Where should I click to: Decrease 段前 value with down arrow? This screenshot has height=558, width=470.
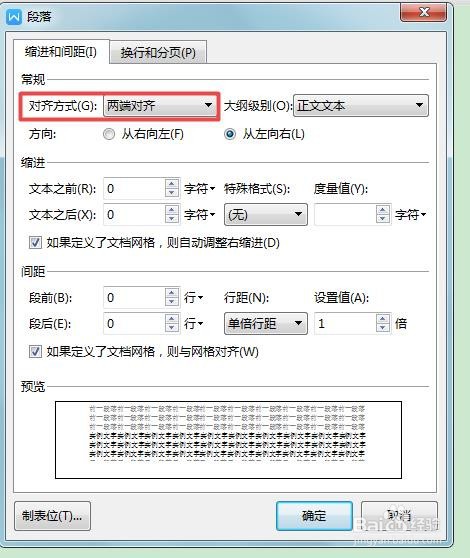point(172,302)
